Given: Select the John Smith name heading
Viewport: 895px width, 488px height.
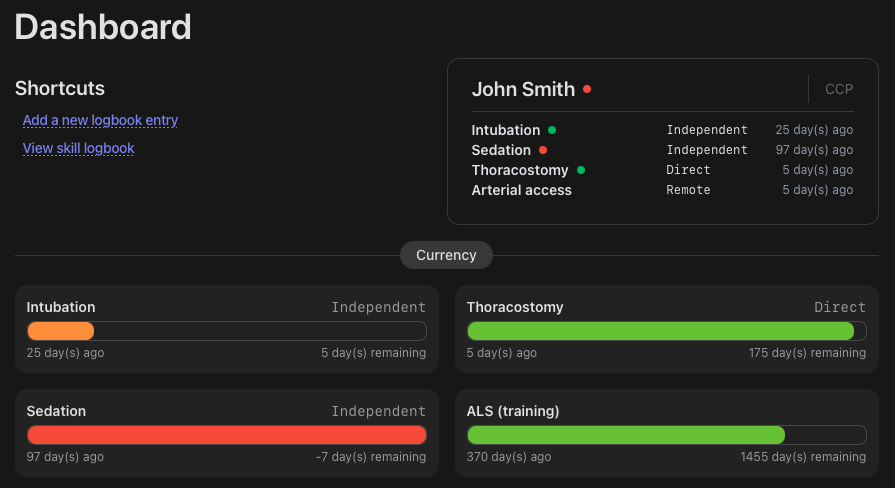Looking at the screenshot, I should 523,89.
